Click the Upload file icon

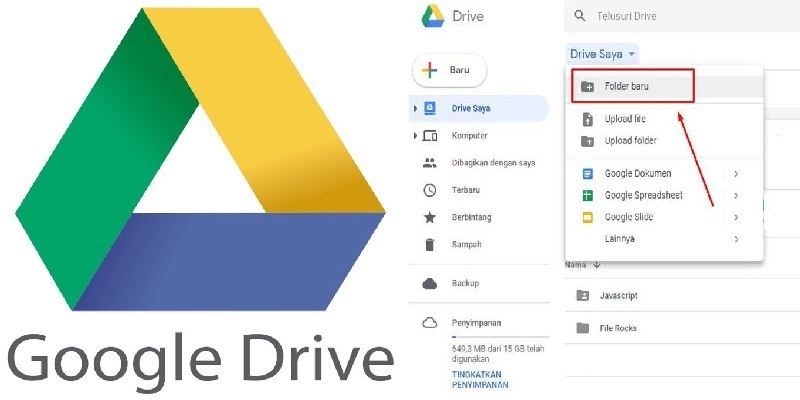point(588,119)
